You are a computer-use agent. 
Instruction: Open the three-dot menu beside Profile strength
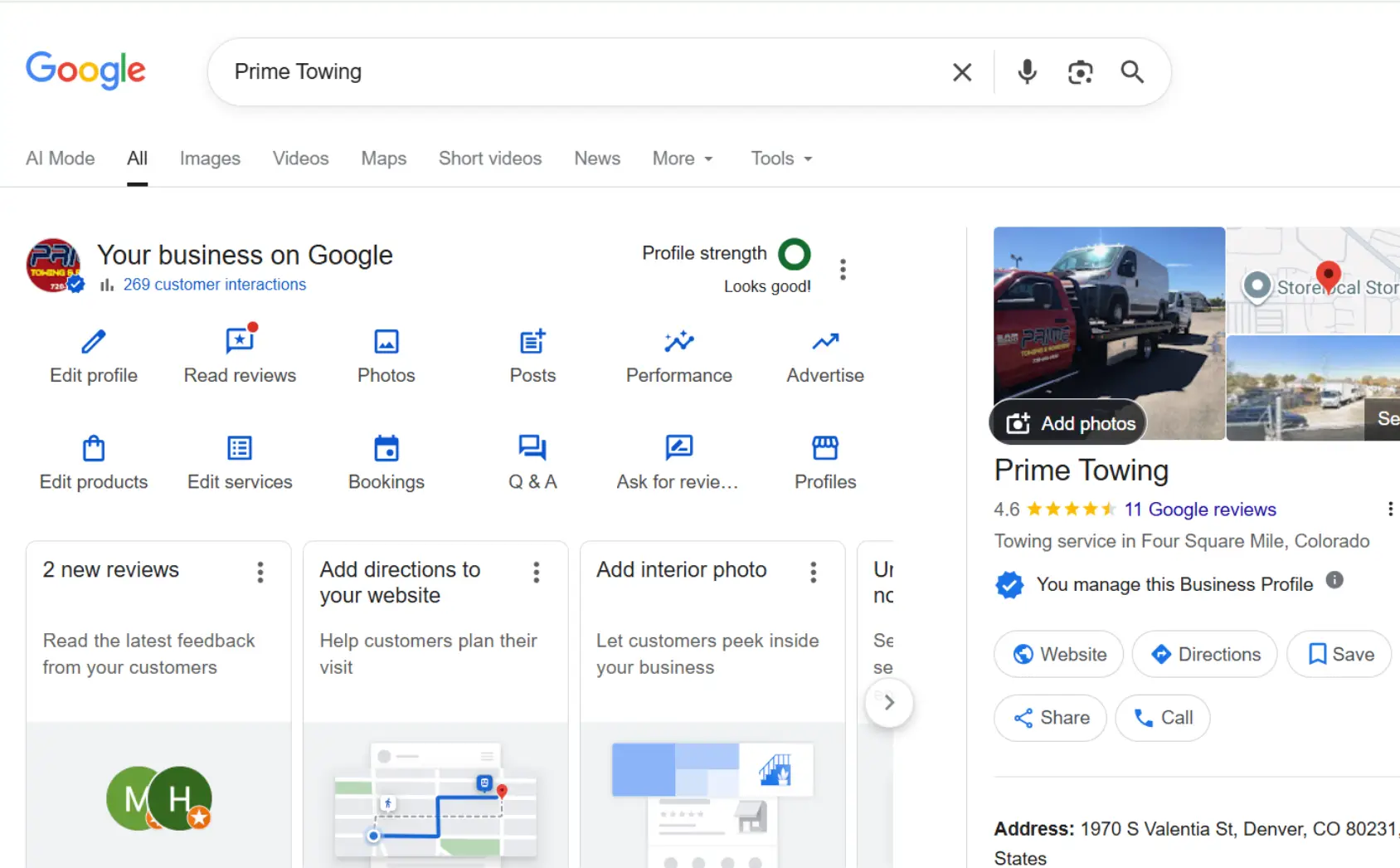[x=843, y=270]
